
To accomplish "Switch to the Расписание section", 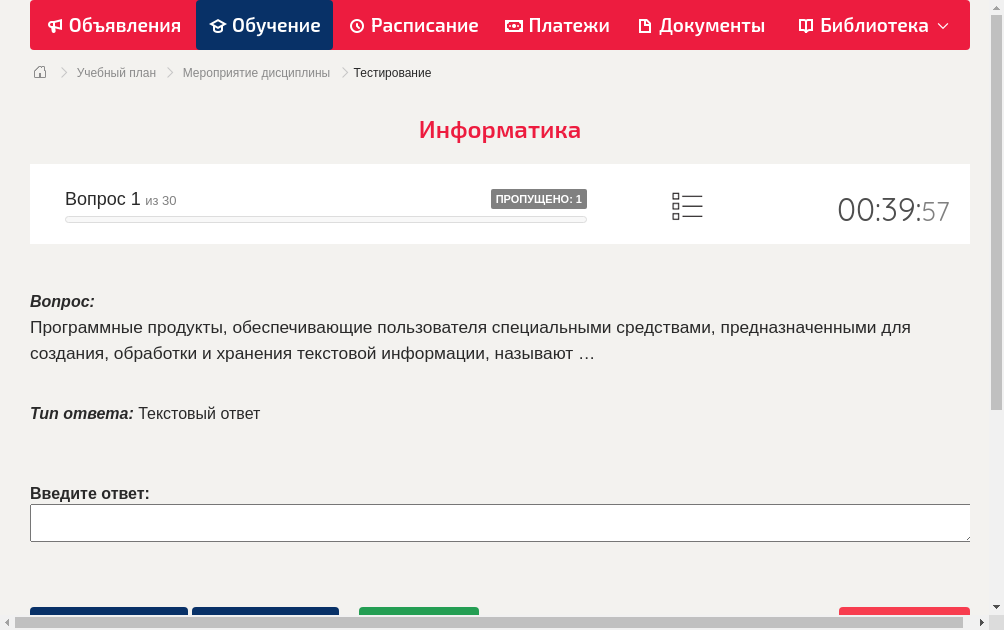I will 413,25.
